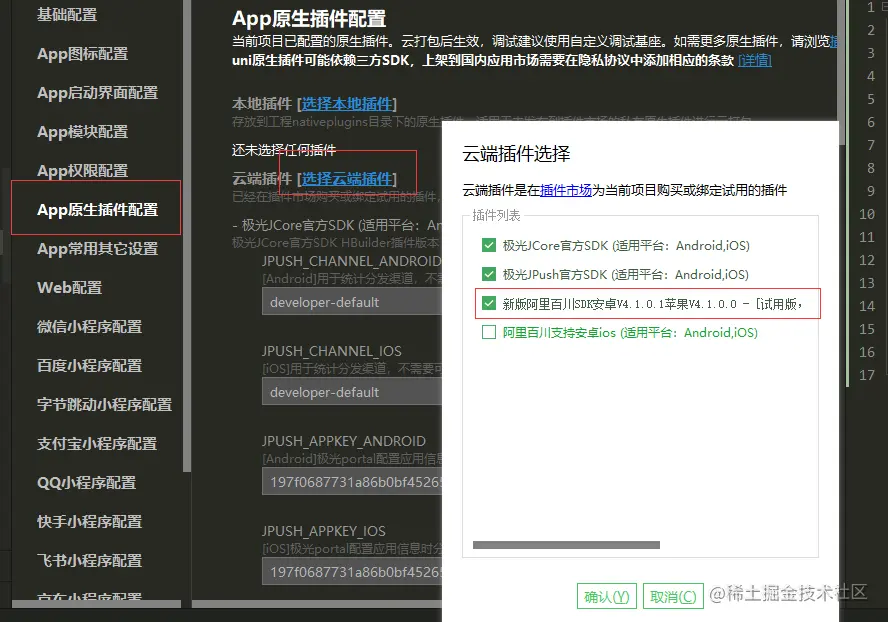
Task: Click sidebar horizontal scrollbar at bottom
Action: [96, 604]
